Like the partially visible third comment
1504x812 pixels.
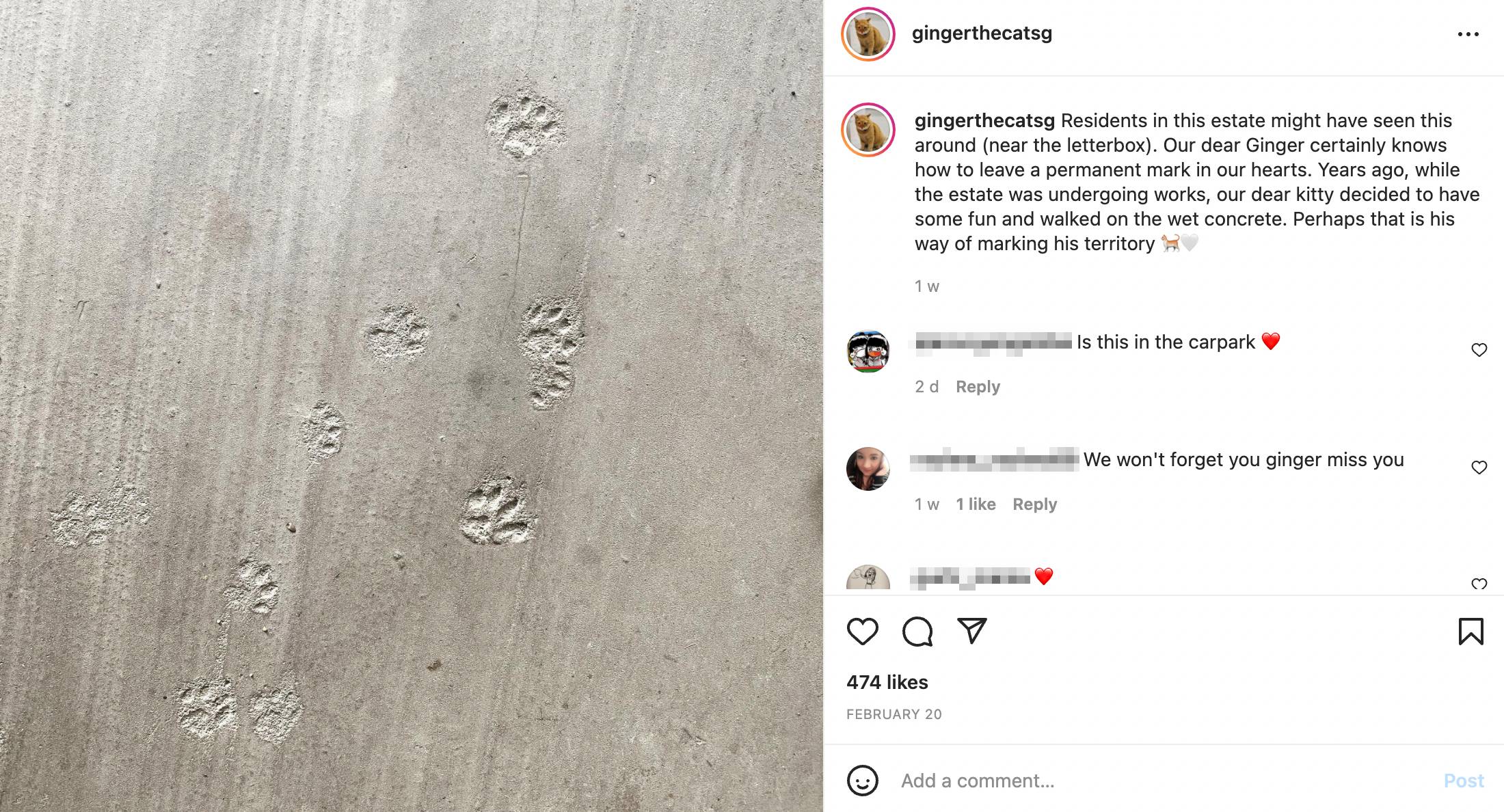click(x=1479, y=584)
